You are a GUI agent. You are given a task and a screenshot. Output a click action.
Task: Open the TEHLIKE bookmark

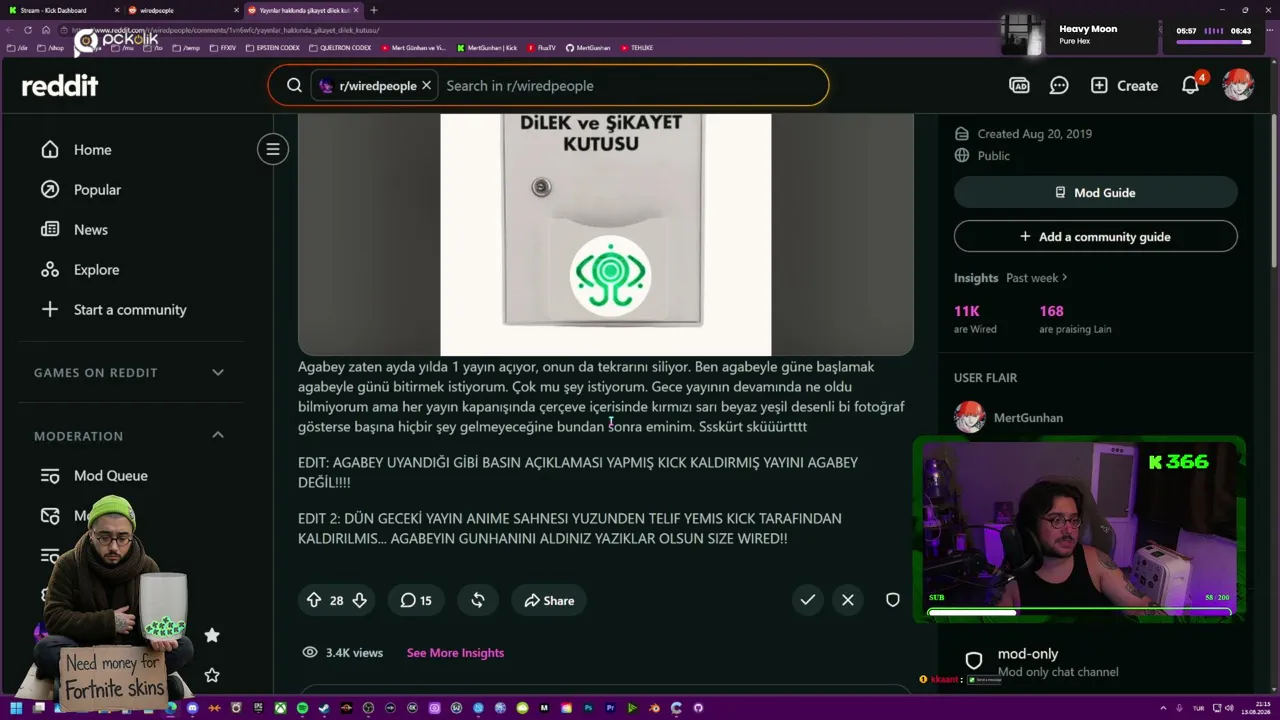click(636, 48)
